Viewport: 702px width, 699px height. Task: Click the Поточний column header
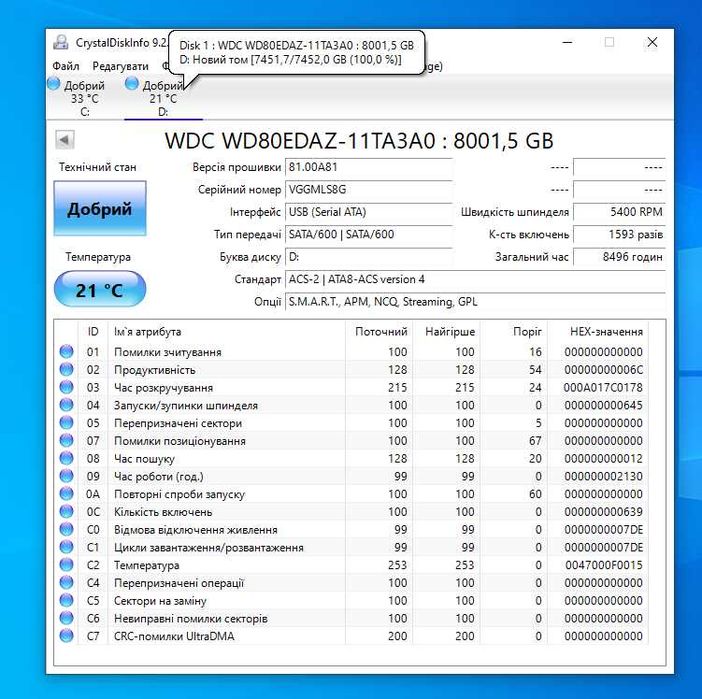pyautogui.click(x=381, y=332)
